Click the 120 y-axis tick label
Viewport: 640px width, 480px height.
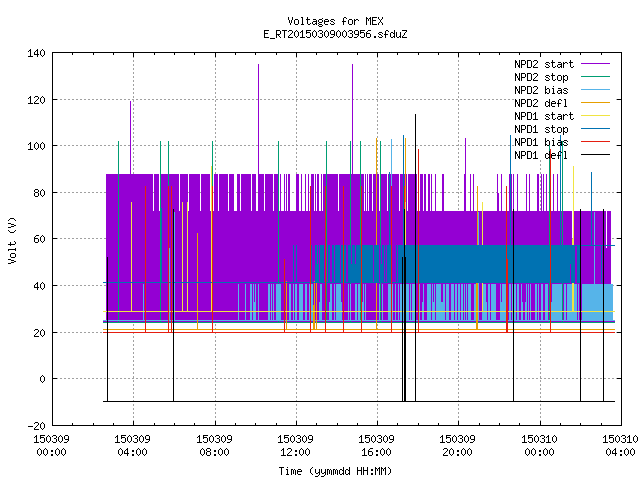point(36,100)
